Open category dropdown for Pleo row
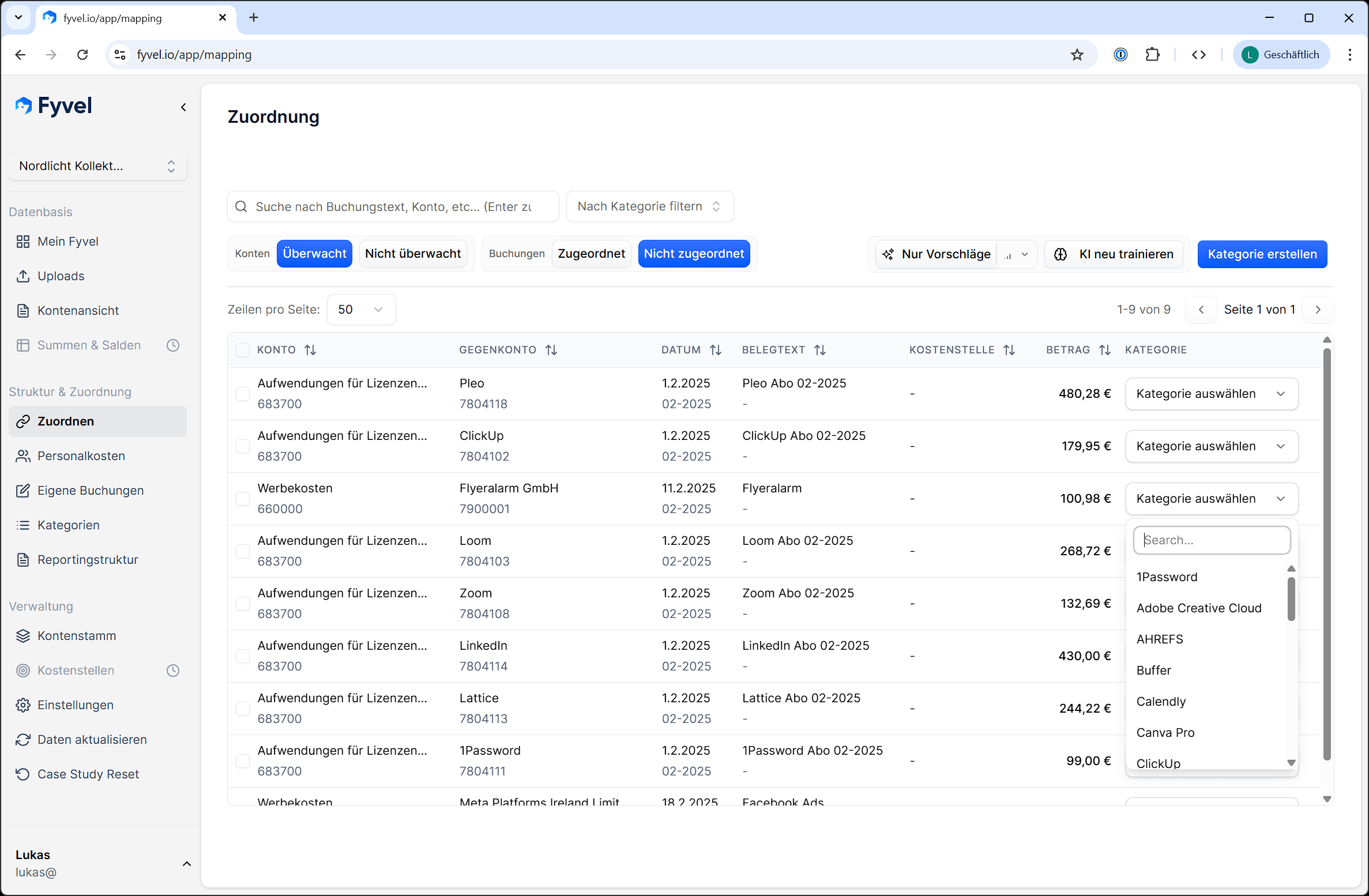The width and height of the screenshot is (1369, 896). pos(1212,394)
